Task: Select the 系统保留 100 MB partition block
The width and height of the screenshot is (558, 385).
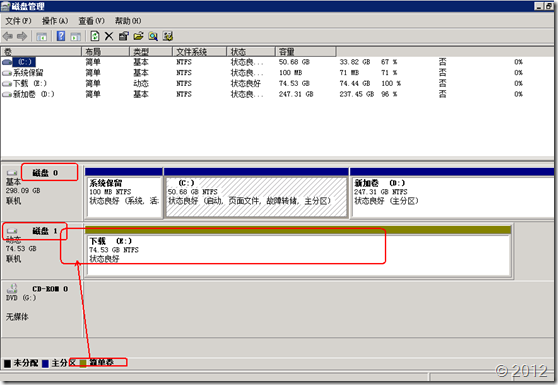Action: point(124,193)
